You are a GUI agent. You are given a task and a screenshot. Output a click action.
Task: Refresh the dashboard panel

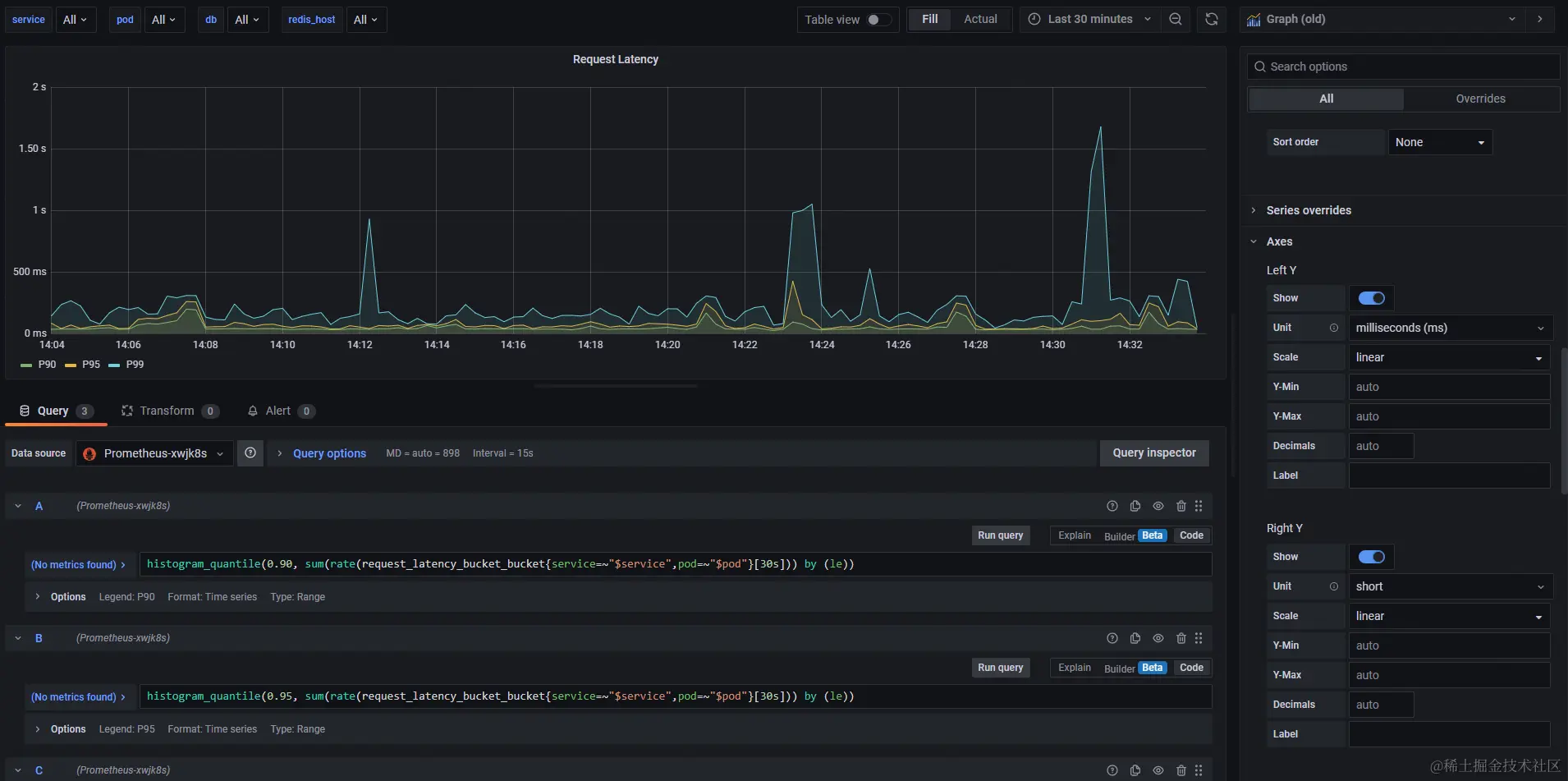point(1212,19)
